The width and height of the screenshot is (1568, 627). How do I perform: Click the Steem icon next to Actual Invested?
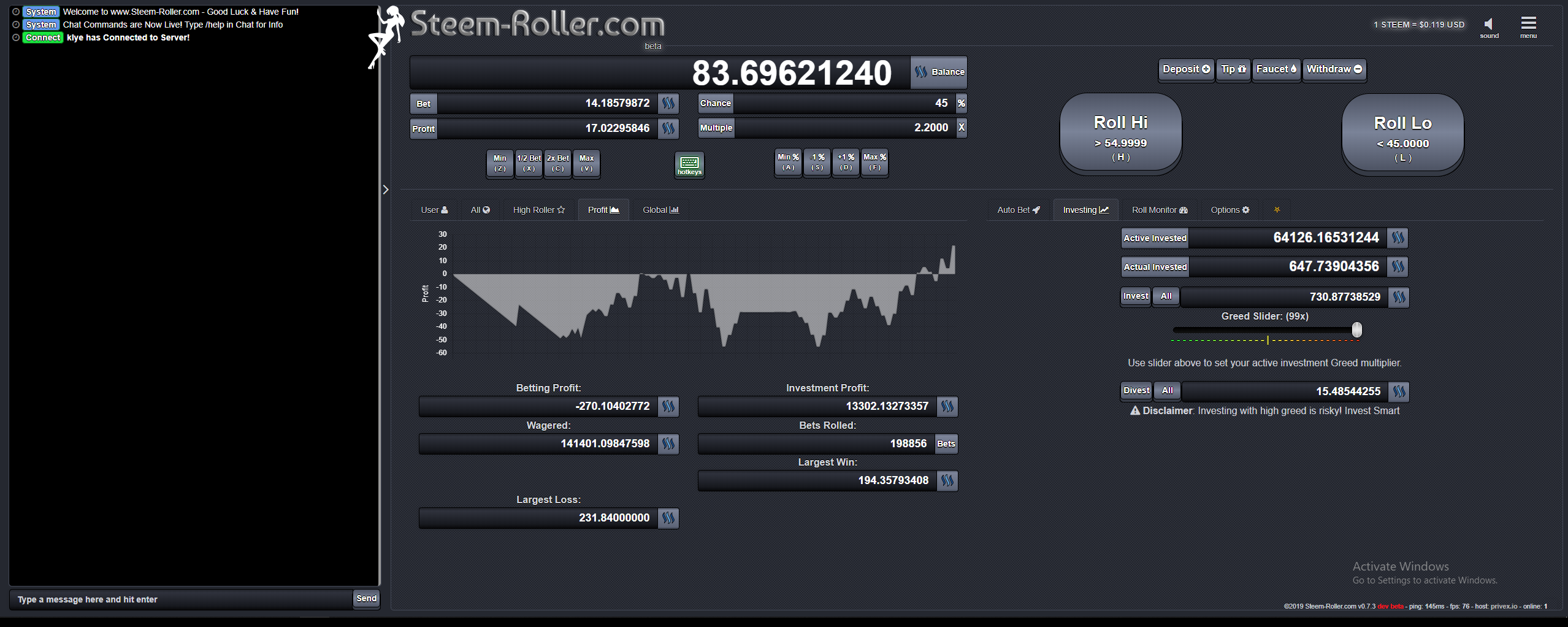1398,267
